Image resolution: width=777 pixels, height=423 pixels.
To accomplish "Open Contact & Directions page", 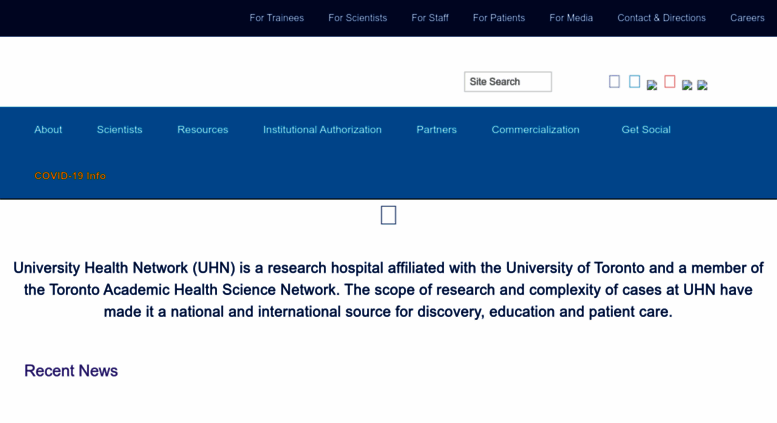I will coord(661,18).
